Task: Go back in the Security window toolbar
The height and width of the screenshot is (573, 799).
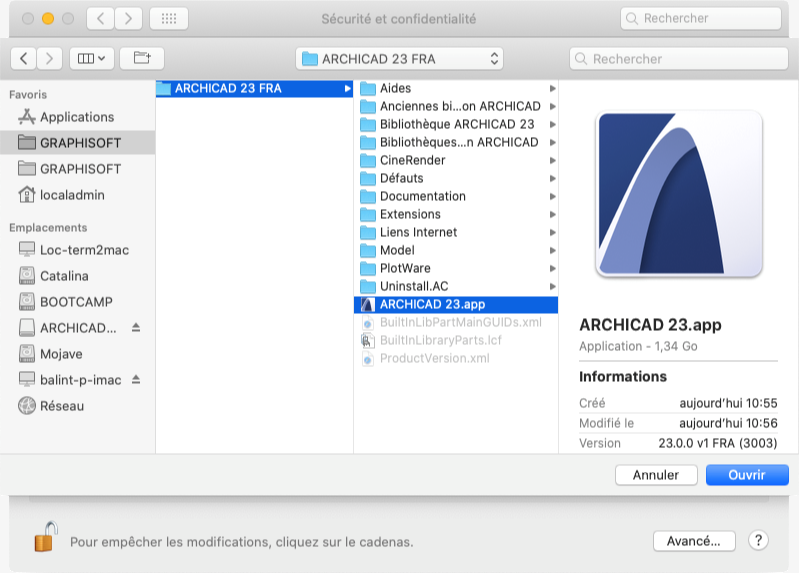Action: tap(100, 19)
